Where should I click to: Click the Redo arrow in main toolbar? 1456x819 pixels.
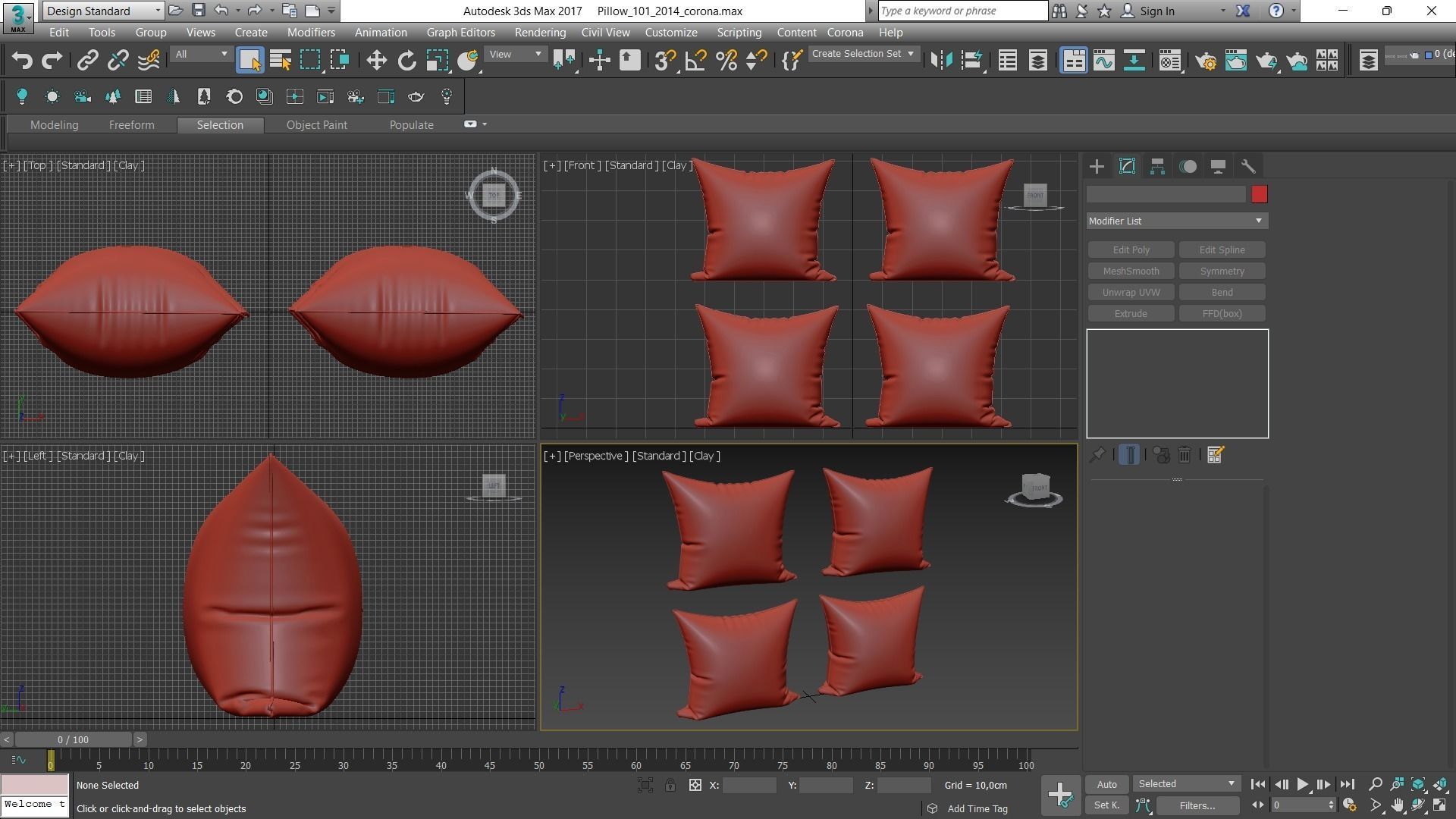(x=52, y=61)
